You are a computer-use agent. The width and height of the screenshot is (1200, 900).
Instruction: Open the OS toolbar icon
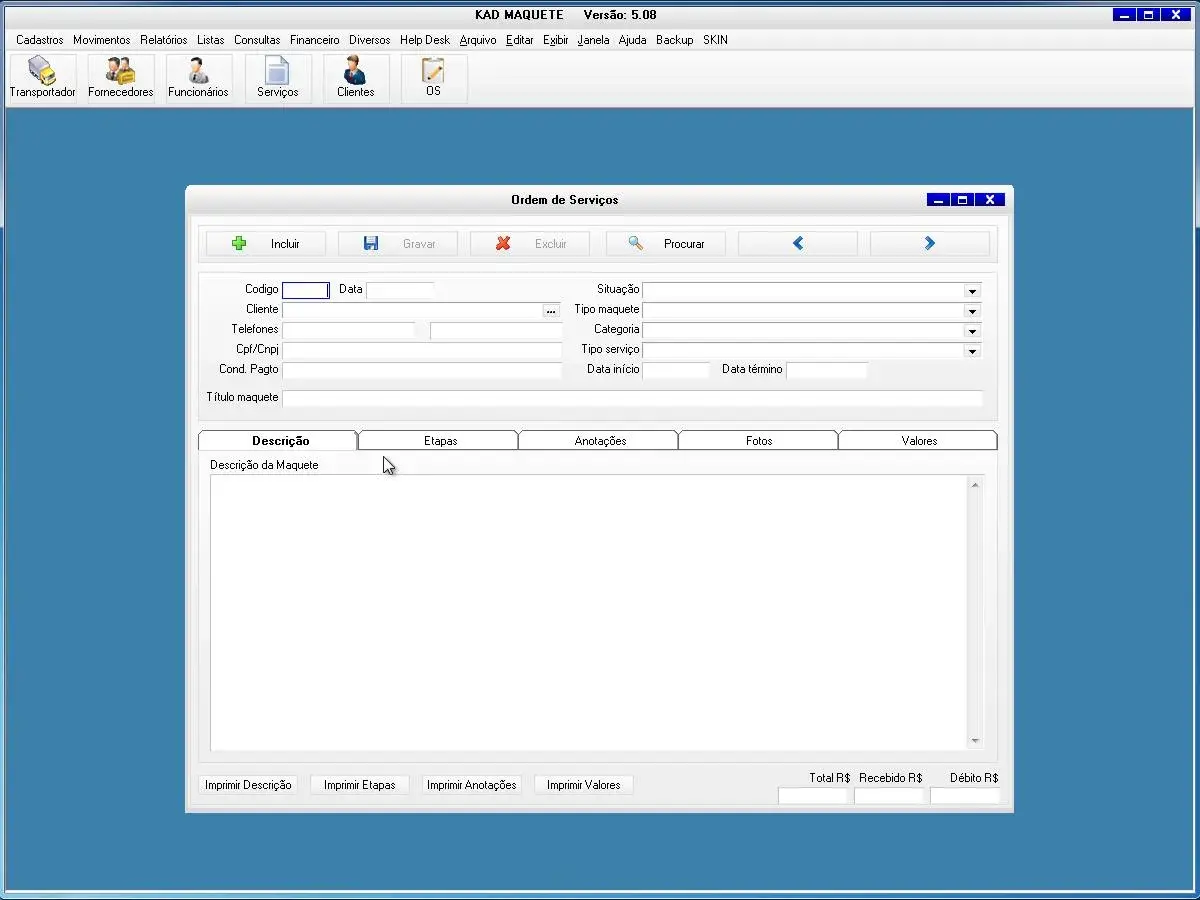tap(433, 78)
